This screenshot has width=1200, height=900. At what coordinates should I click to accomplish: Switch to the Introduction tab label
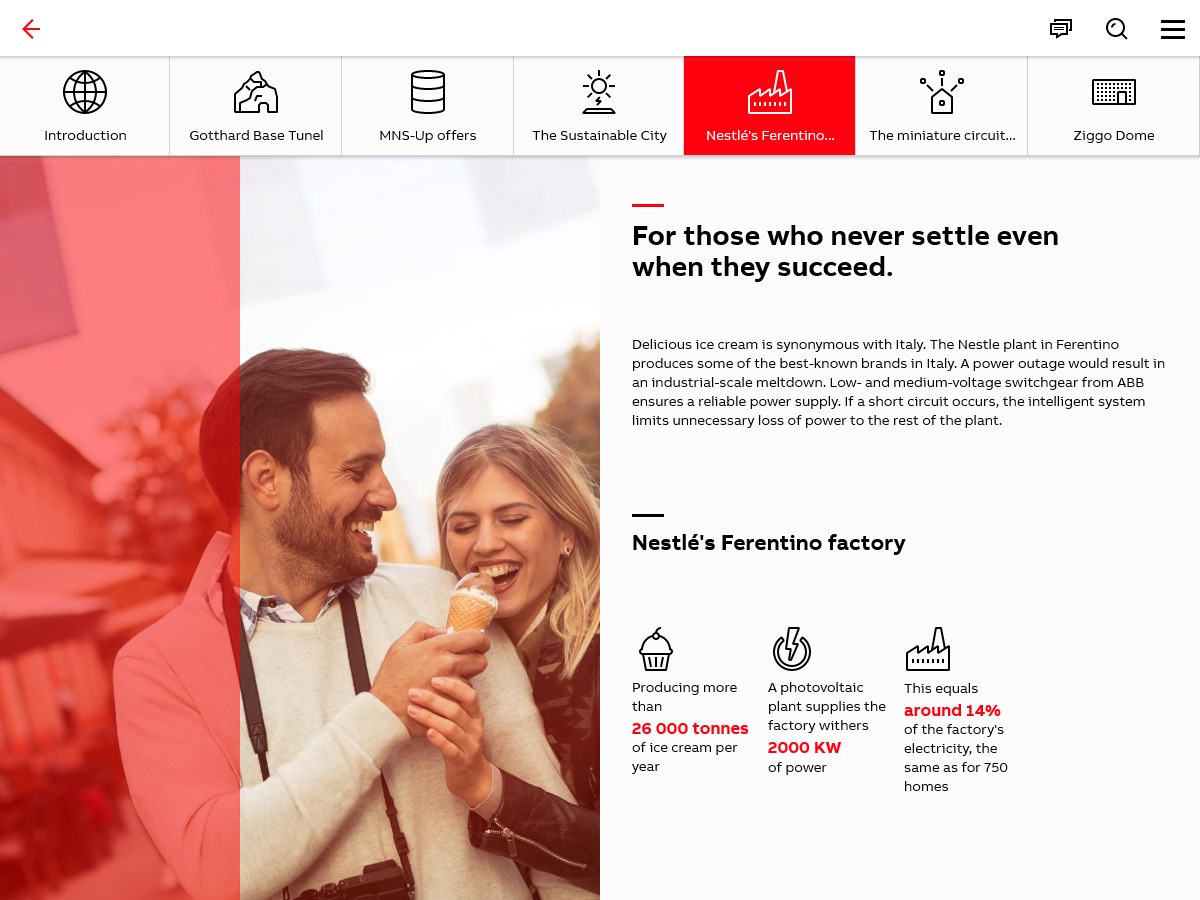pyautogui.click(x=85, y=136)
